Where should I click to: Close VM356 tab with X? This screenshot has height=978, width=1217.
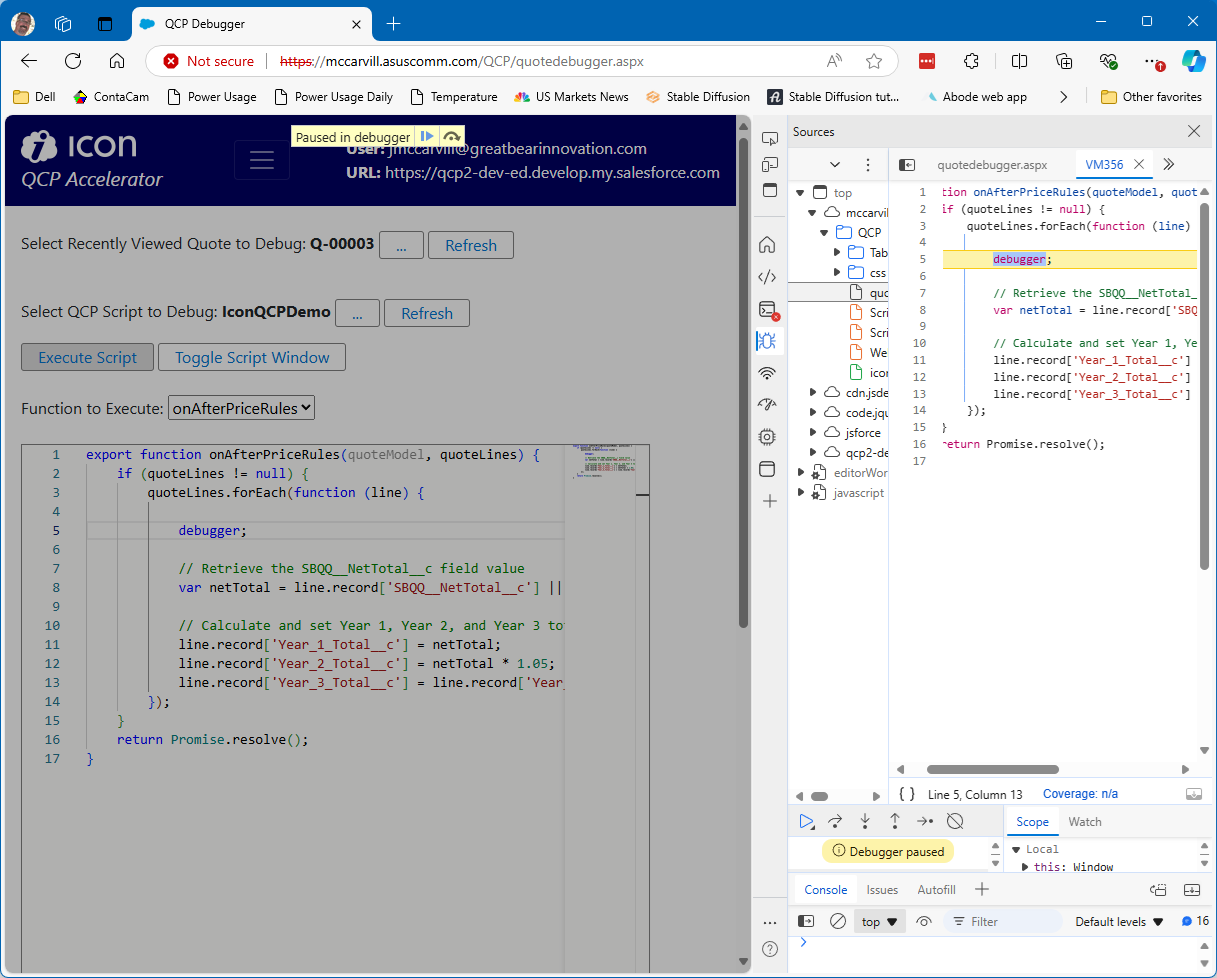tap(1138, 165)
